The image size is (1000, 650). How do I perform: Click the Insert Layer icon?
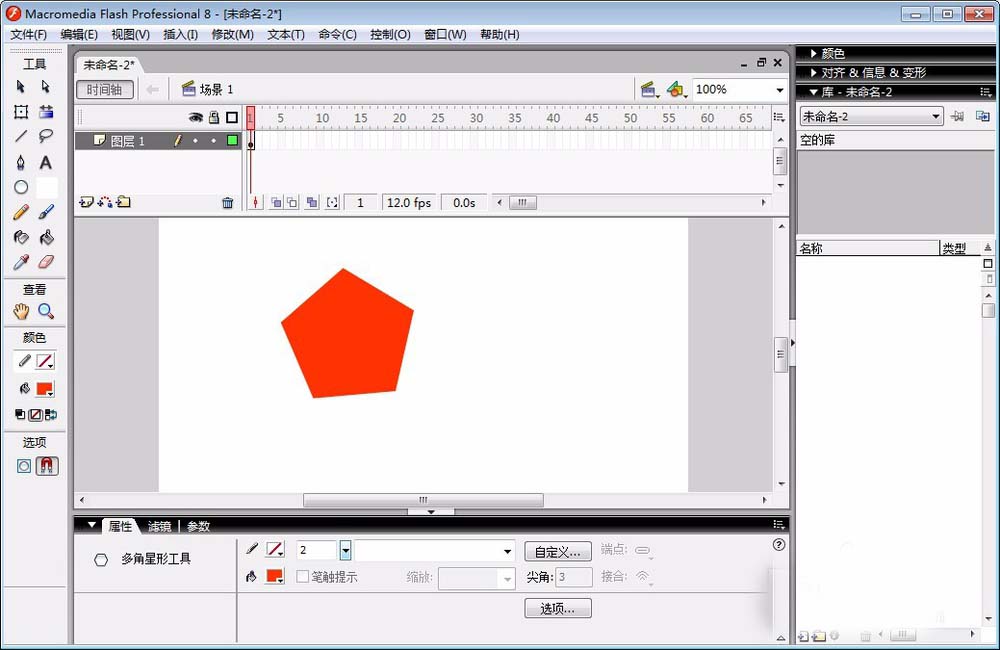tap(86, 202)
